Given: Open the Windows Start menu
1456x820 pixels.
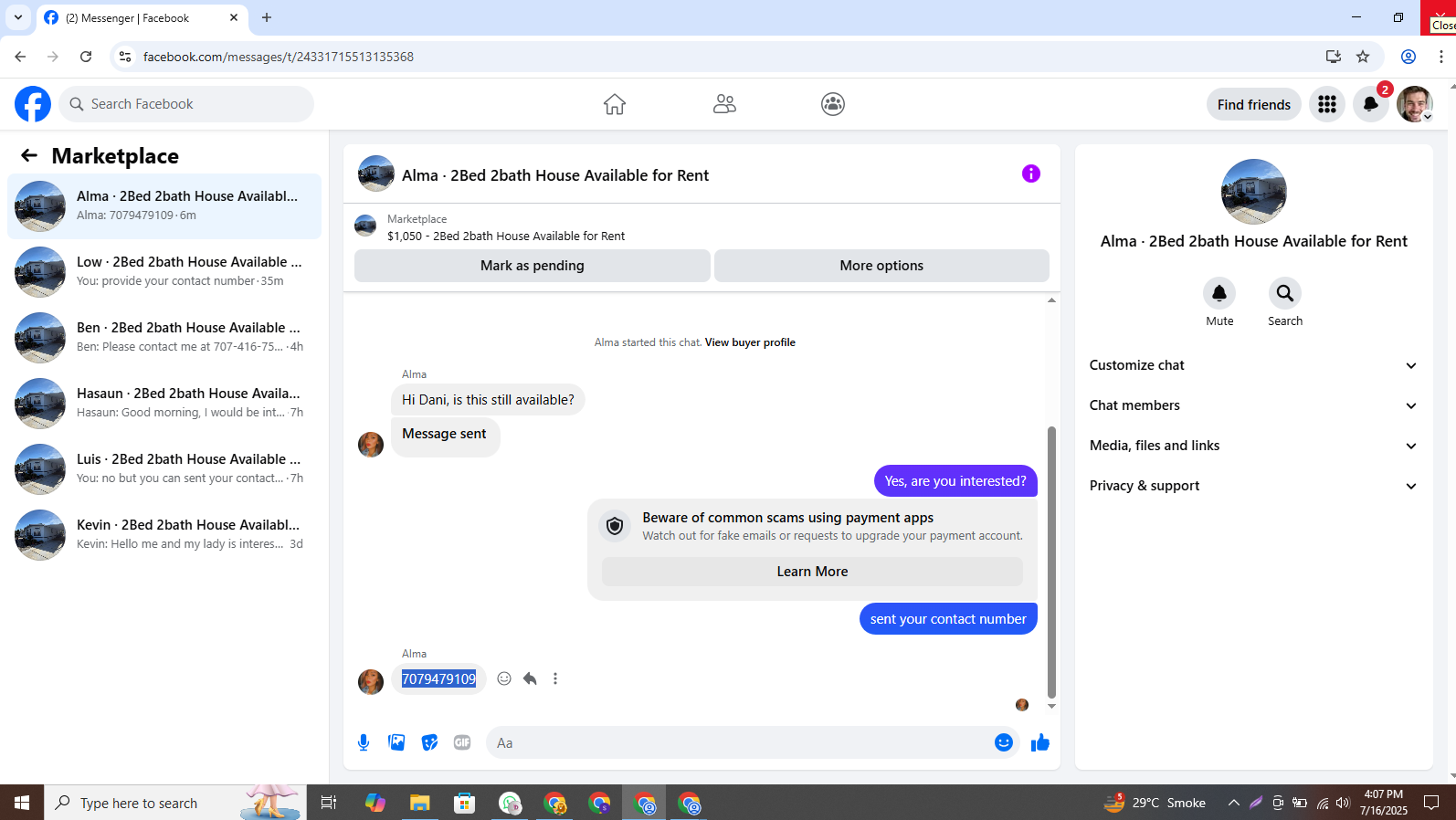Looking at the screenshot, I should click(x=22, y=803).
